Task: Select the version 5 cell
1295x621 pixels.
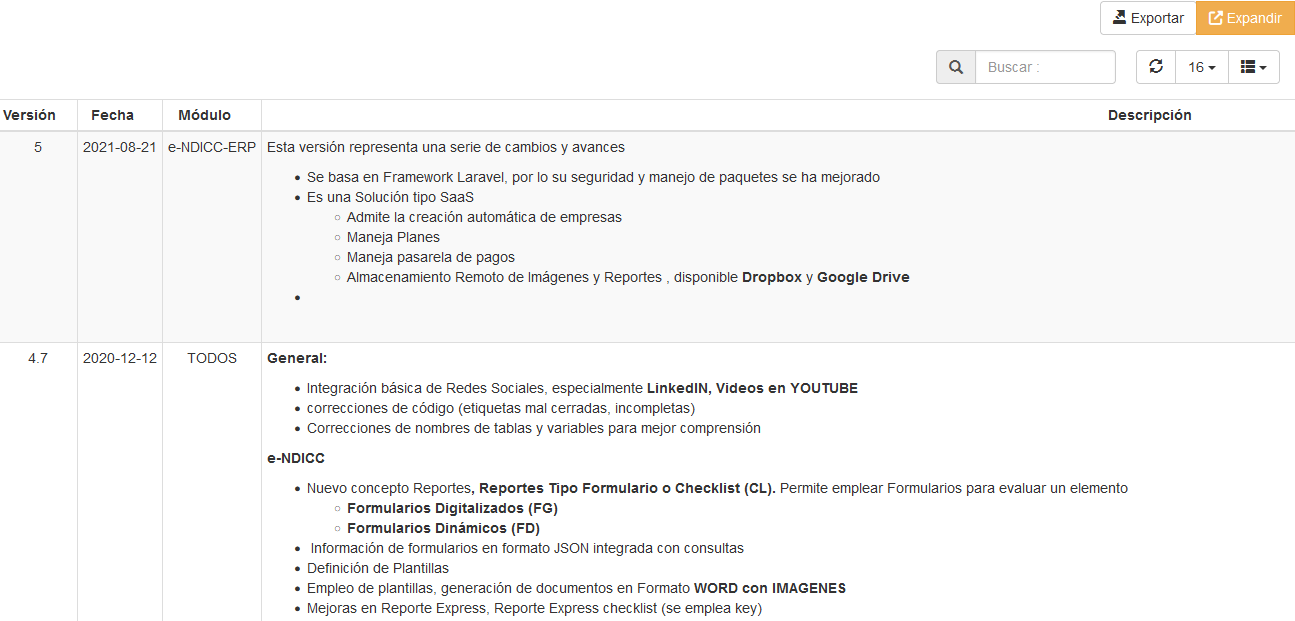Action: tap(38, 147)
